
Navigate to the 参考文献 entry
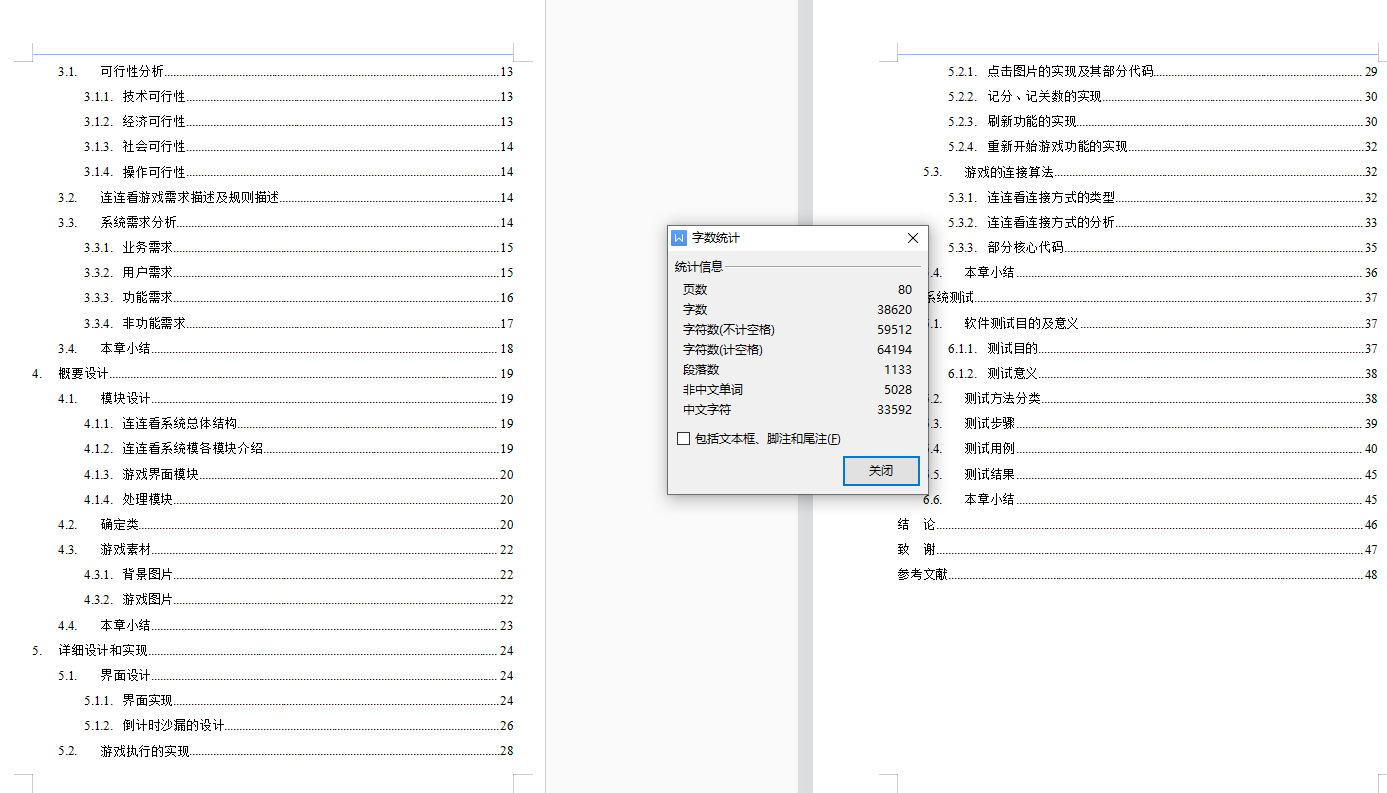tap(922, 574)
